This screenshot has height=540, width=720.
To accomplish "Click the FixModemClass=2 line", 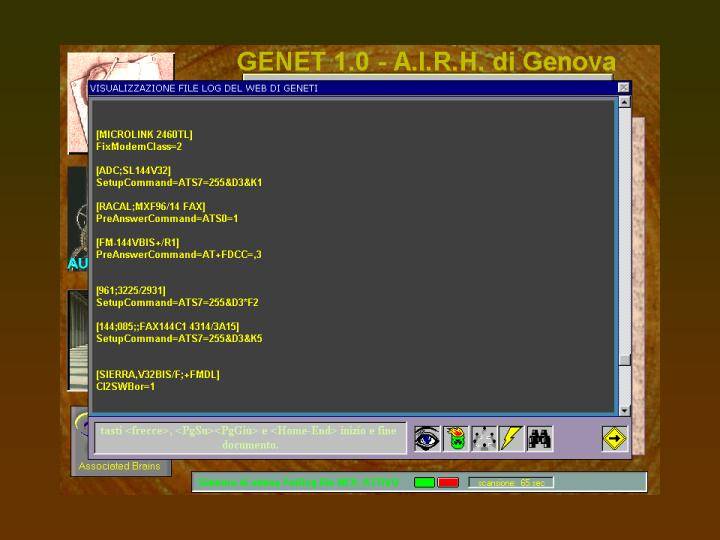I will coord(139,146).
